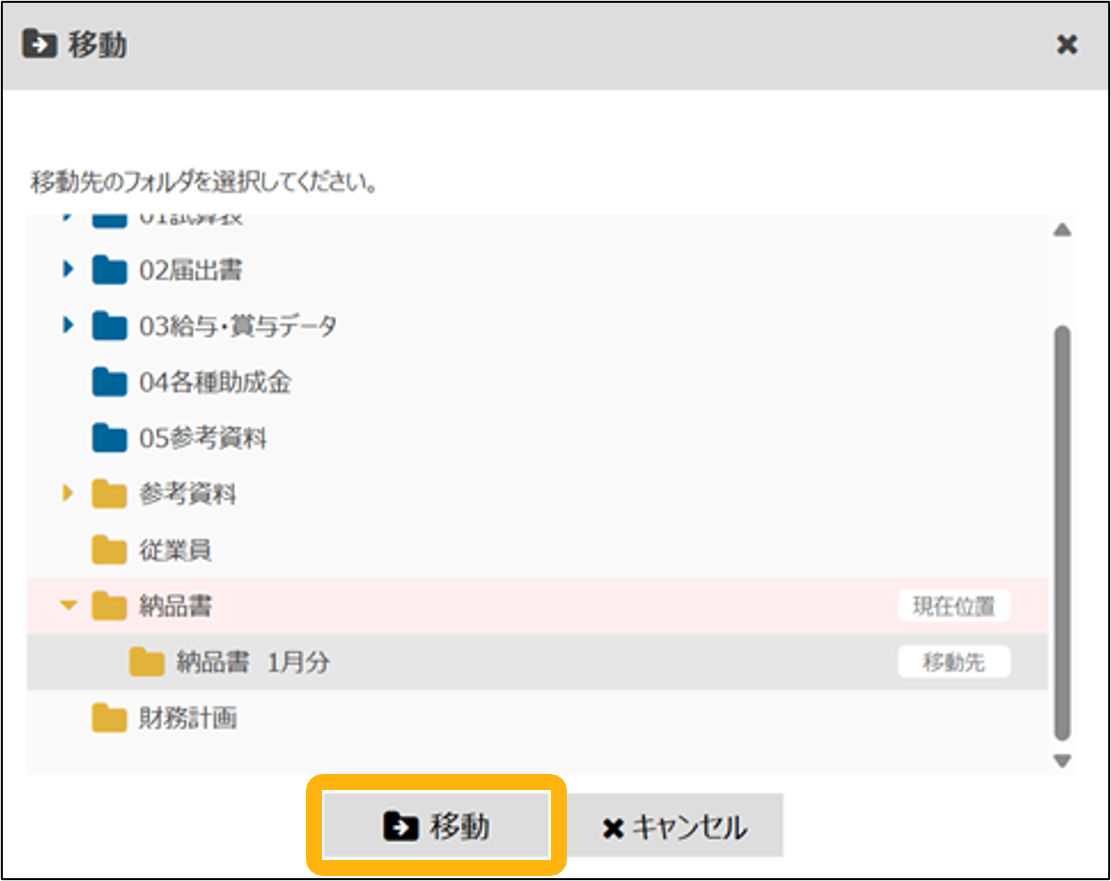Click the 財務計画 folder icon
The image size is (1111, 881).
click(x=109, y=718)
